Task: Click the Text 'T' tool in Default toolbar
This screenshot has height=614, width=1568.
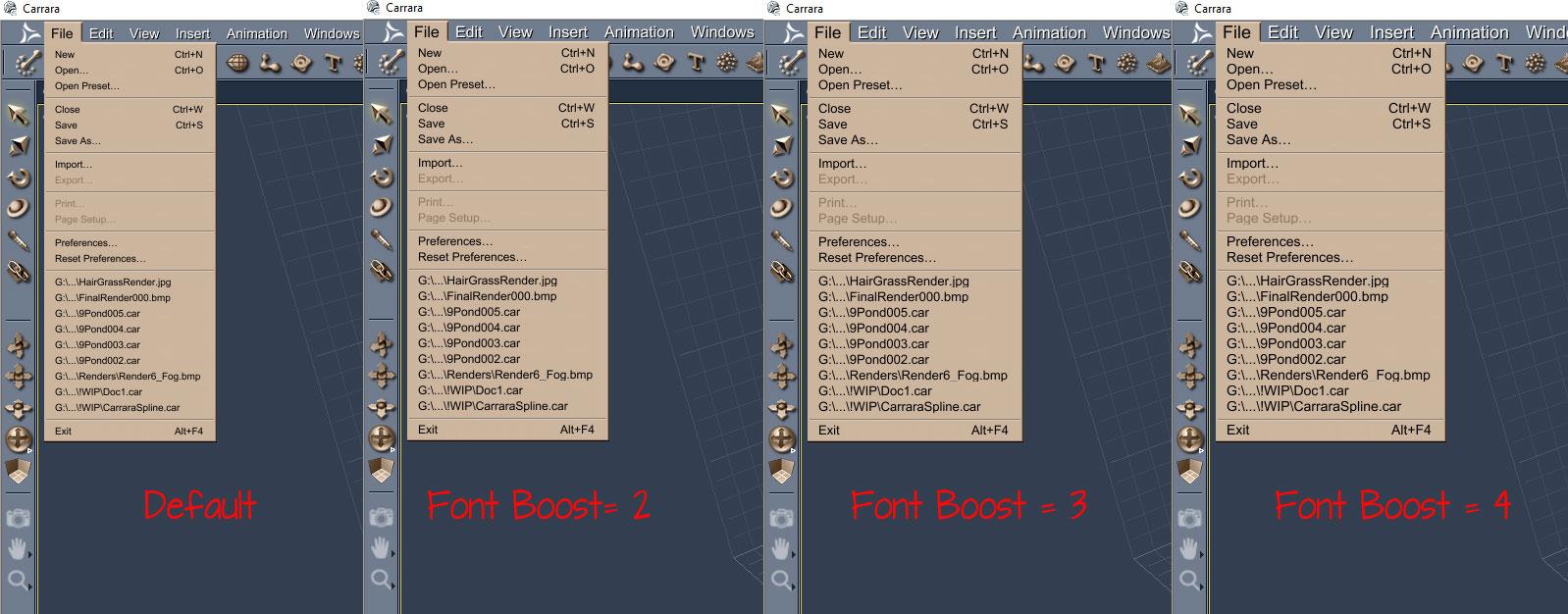Action: (333, 64)
